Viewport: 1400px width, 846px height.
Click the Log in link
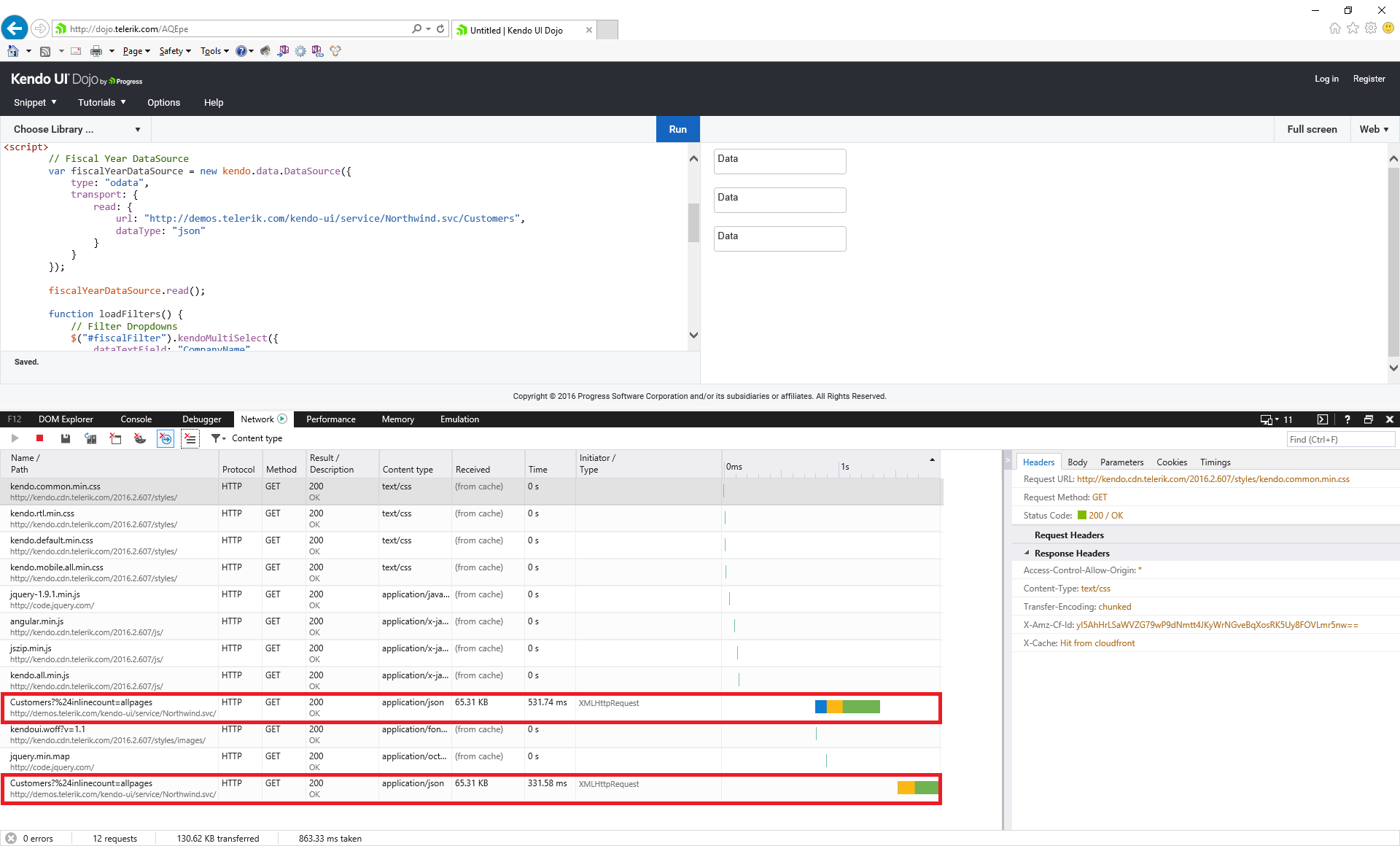tap(1326, 79)
